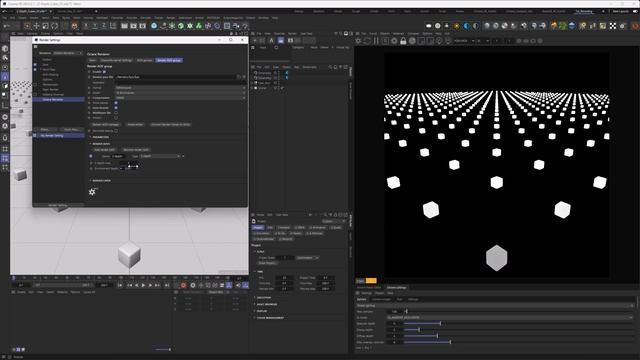Toggle the Enable checkbox in Render AOV group
The image size is (640, 360).
click(x=104, y=72)
